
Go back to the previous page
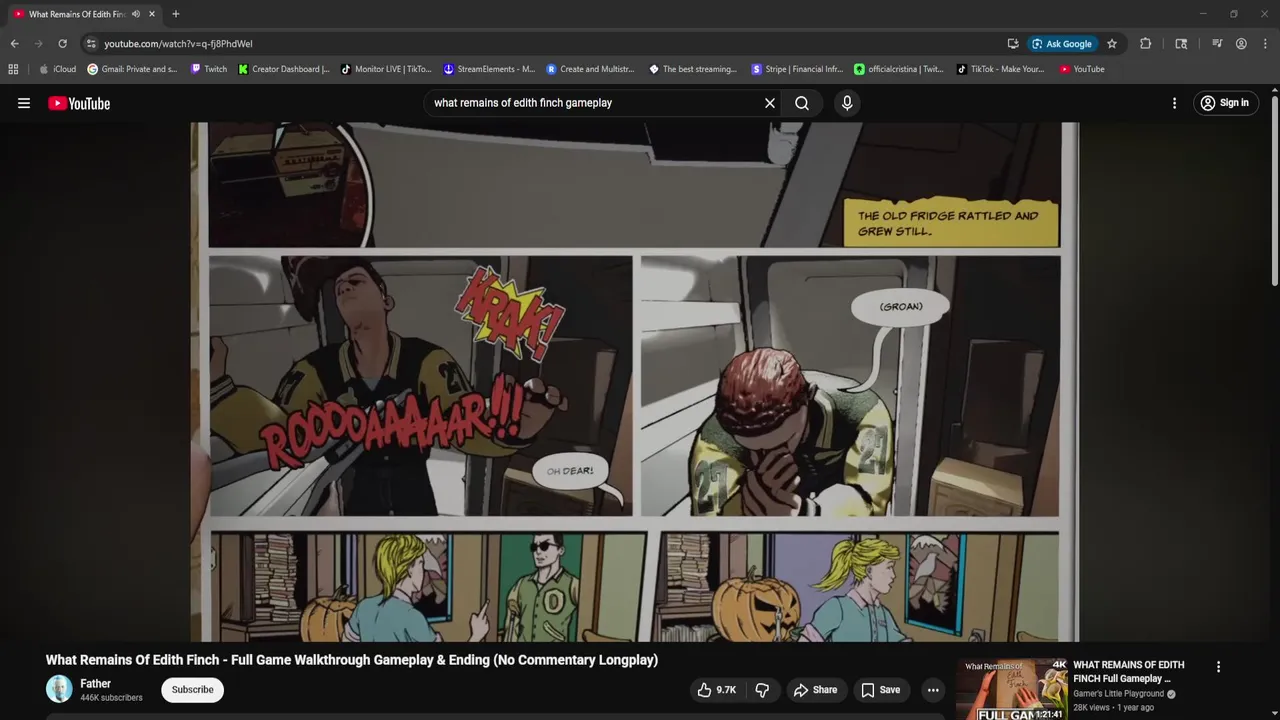[x=14, y=44]
